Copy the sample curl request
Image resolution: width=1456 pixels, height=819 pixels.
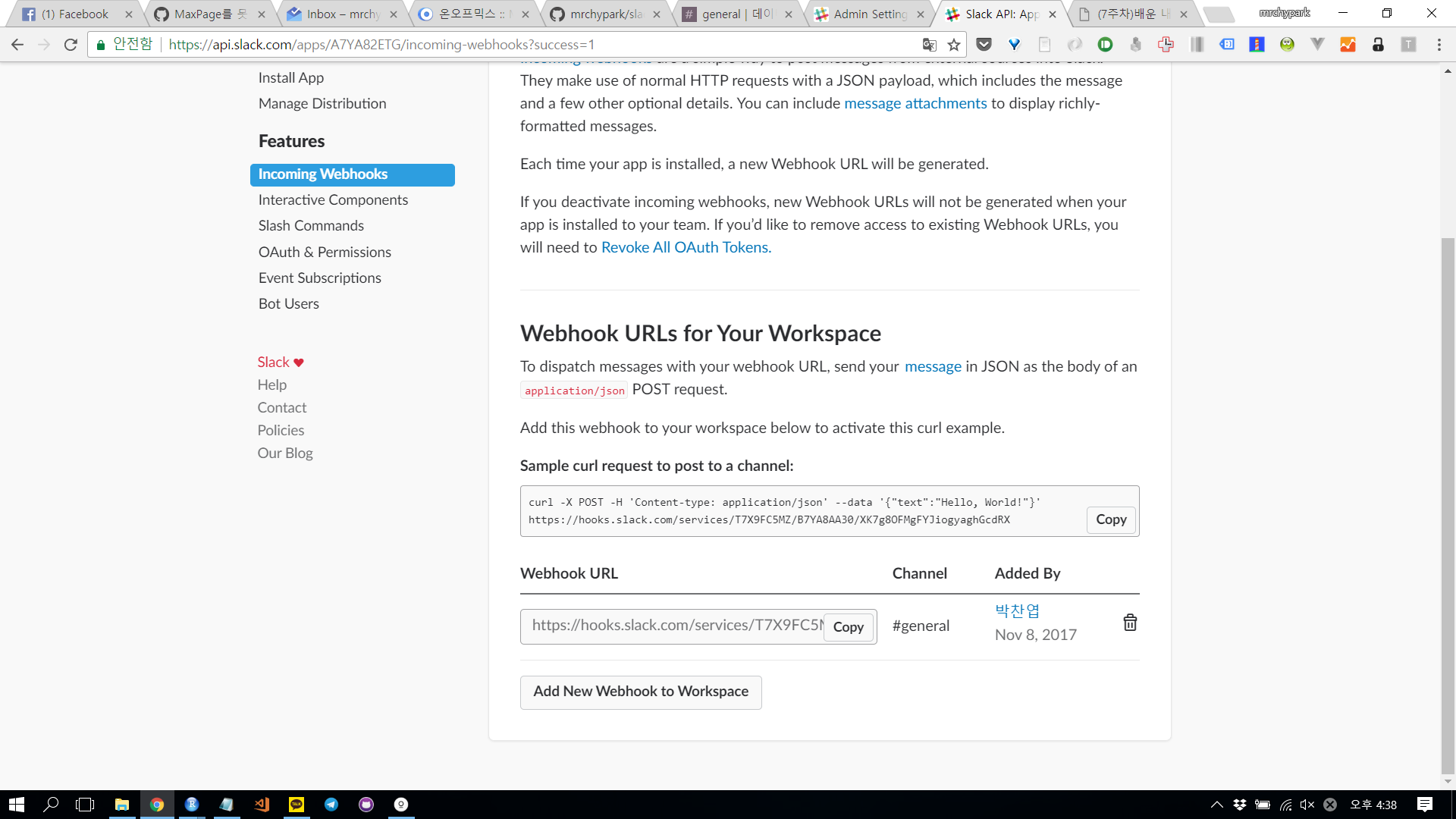[1110, 519]
